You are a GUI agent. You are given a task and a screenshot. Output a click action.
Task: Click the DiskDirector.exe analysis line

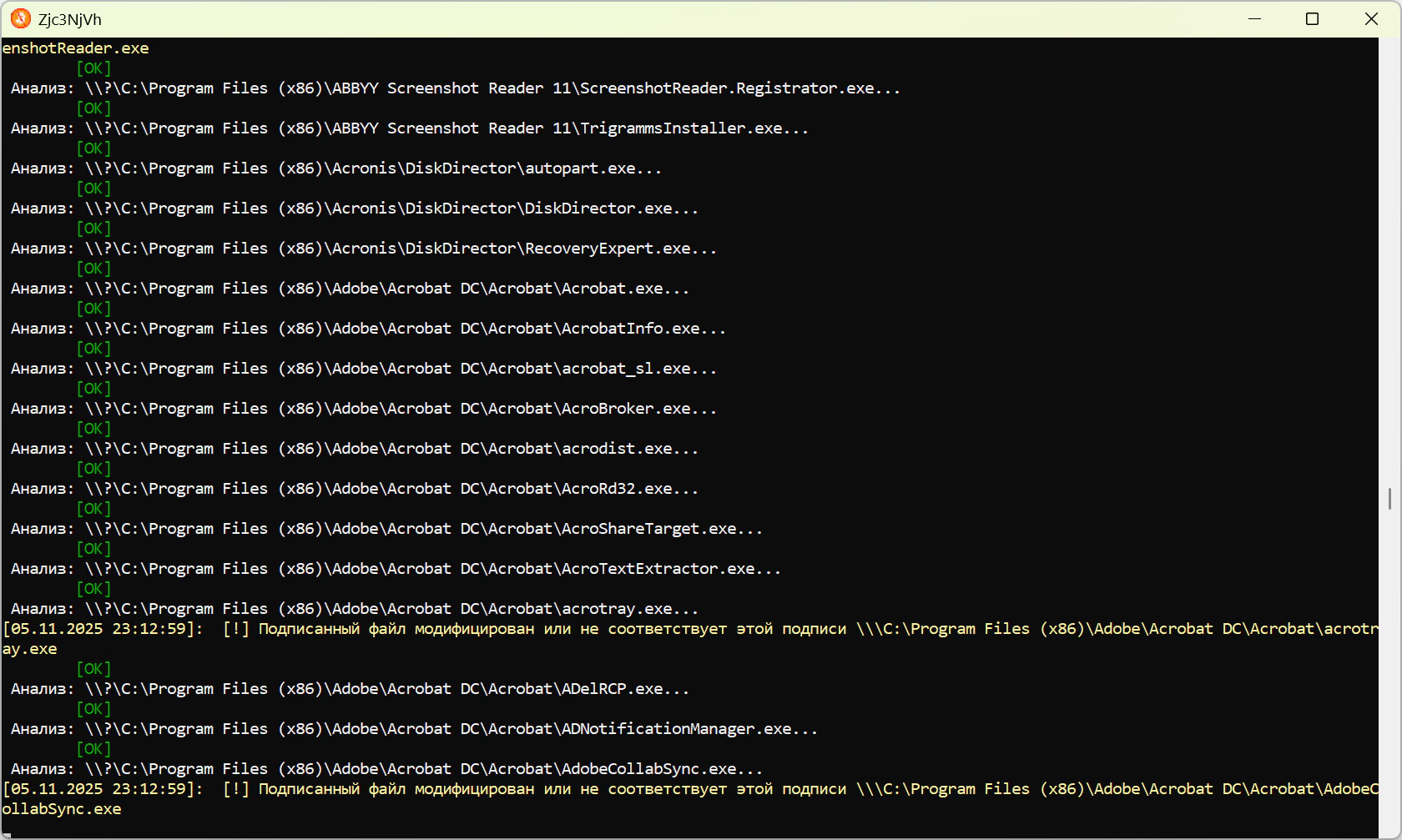[354, 209]
